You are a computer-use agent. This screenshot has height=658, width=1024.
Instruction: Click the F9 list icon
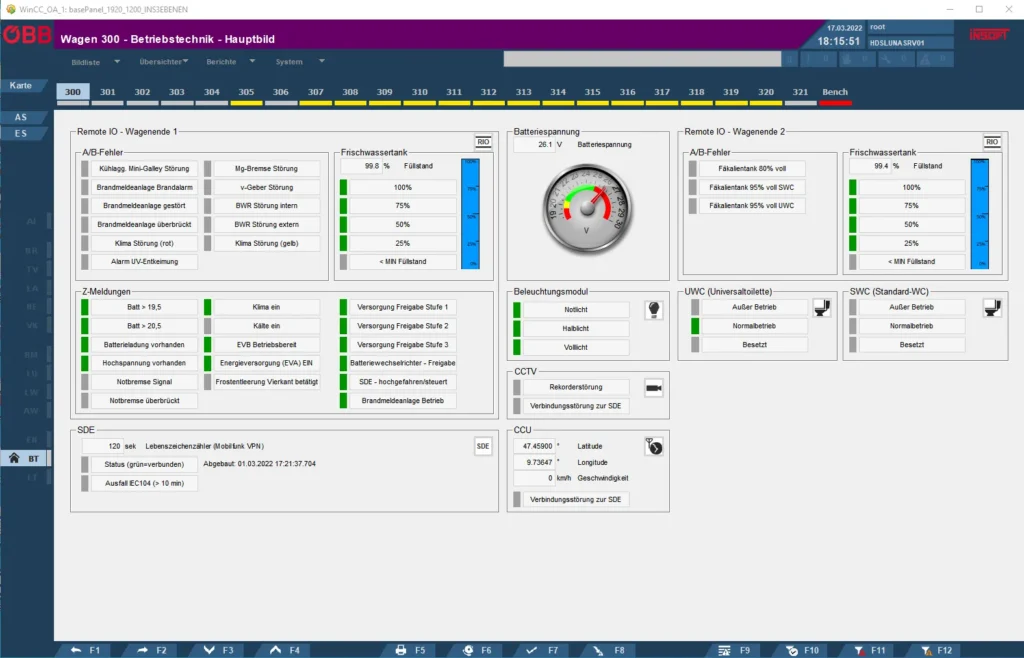point(724,650)
